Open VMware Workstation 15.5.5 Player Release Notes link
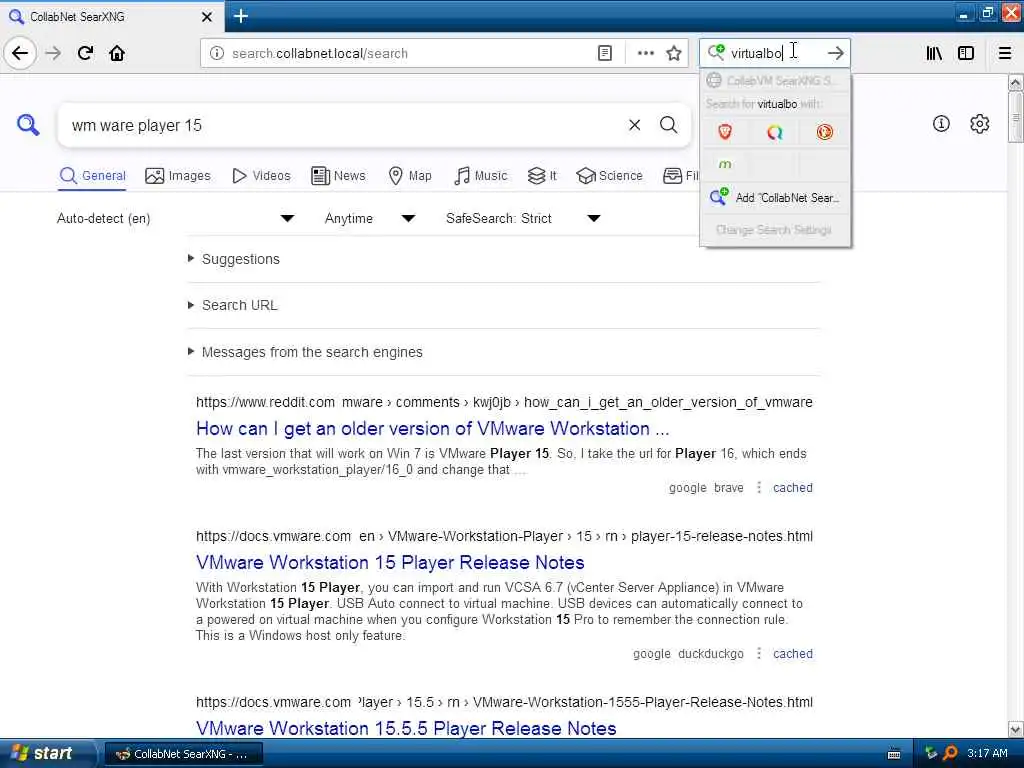The width and height of the screenshot is (1024, 768). [x=406, y=728]
